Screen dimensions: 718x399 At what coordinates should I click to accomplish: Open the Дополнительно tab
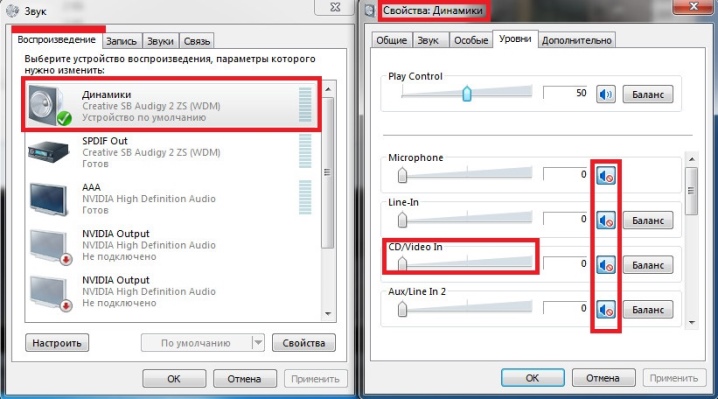pos(577,40)
